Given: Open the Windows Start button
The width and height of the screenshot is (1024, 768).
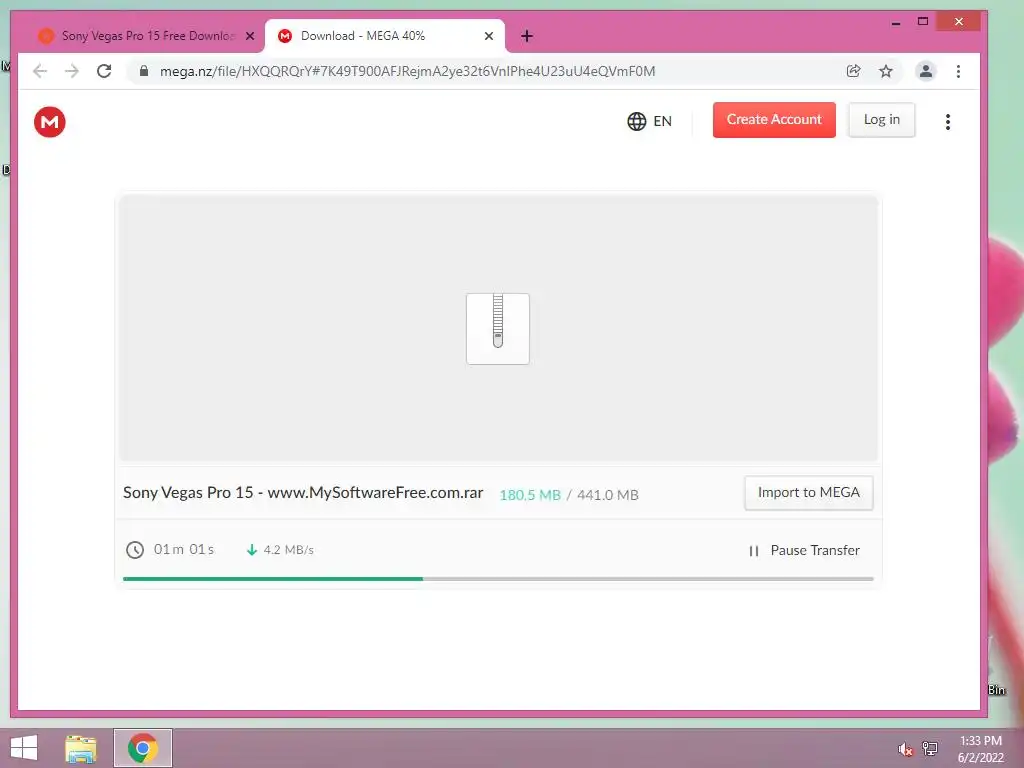Looking at the screenshot, I should click(24, 748).
